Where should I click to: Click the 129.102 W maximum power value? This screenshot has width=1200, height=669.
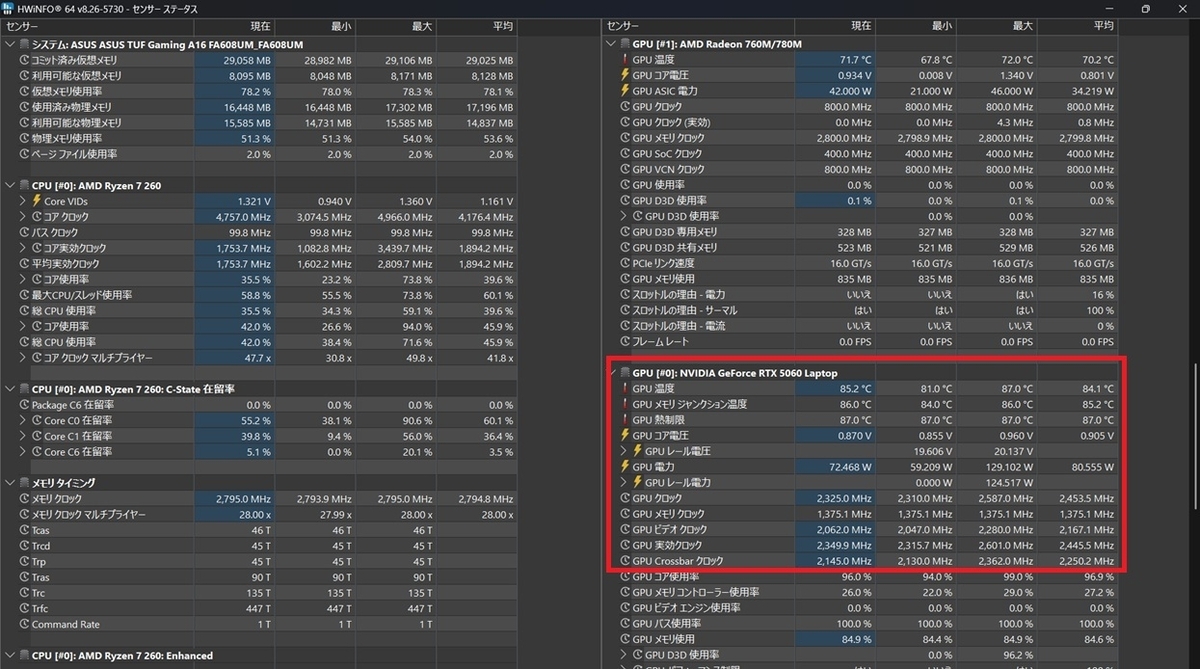[x=1012, y=467]
